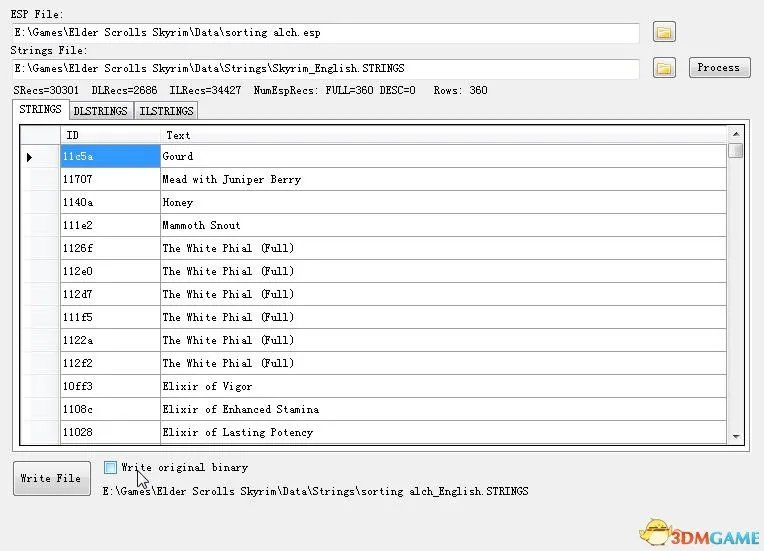Click the scrollbar up arrow

click(x=736, y=133)
